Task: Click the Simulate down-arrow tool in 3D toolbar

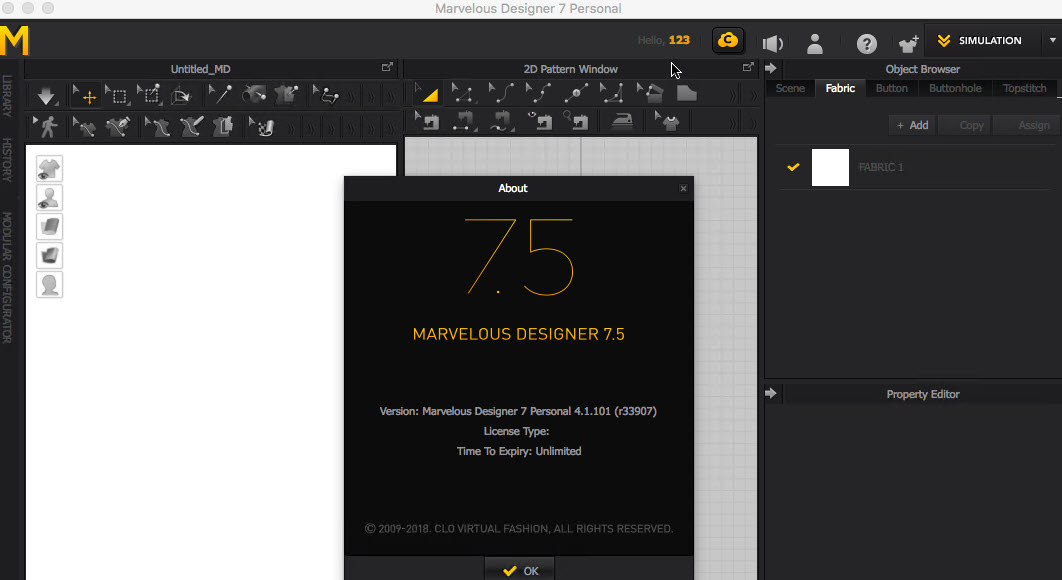Action: [x=46, y=96]
